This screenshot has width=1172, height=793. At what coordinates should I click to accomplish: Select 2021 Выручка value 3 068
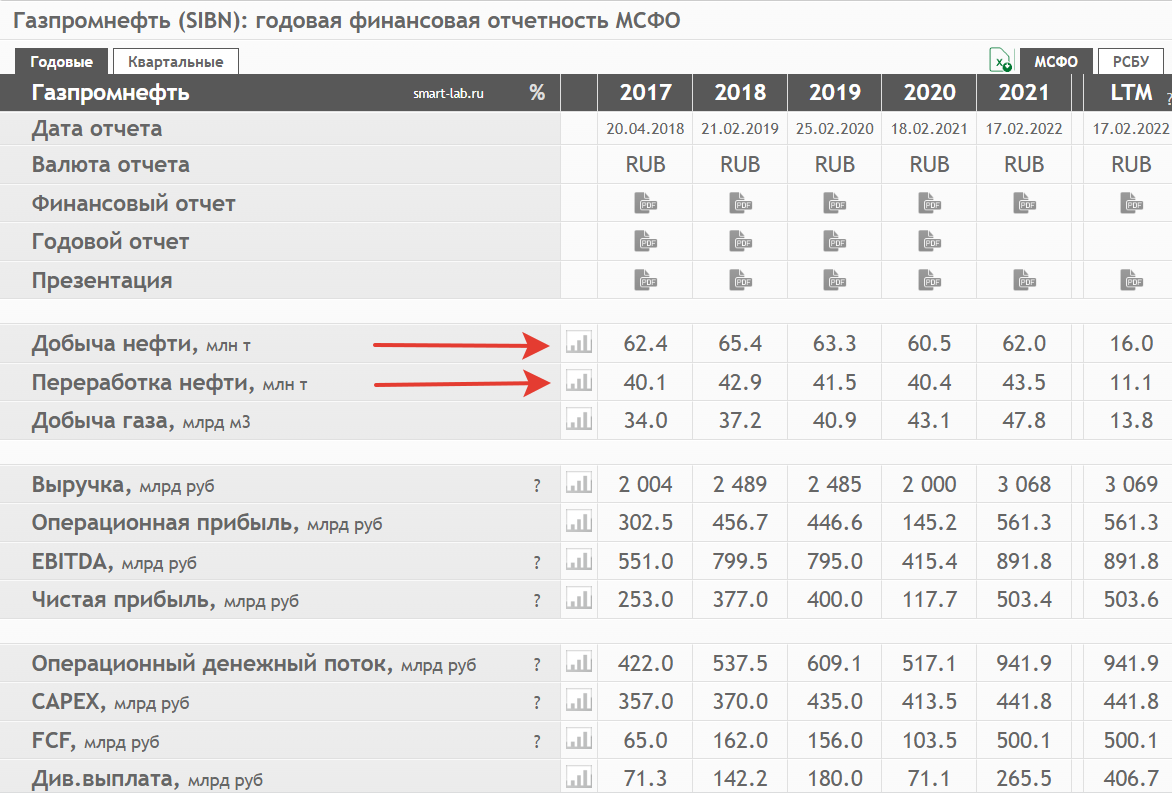(x=1024, y=484)
